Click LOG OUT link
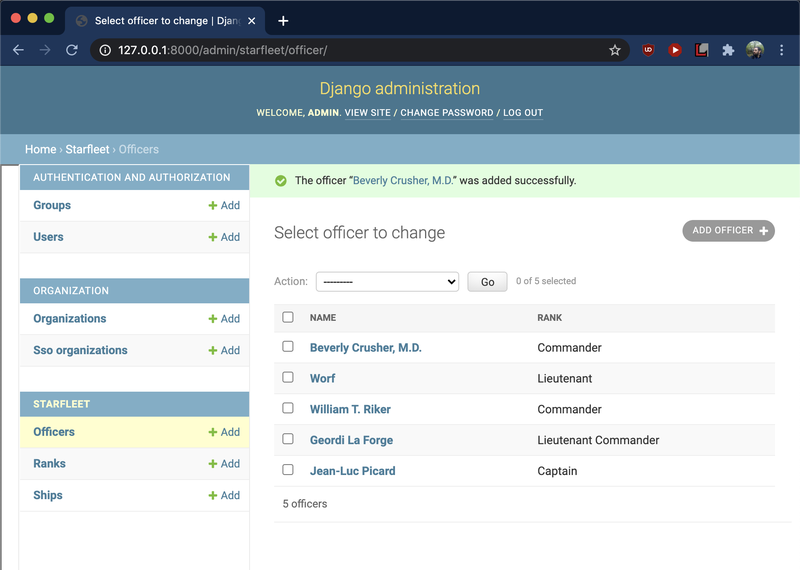The height and width of the screenshot is (570, 800). pyautogui.click(x=523, y=113)
